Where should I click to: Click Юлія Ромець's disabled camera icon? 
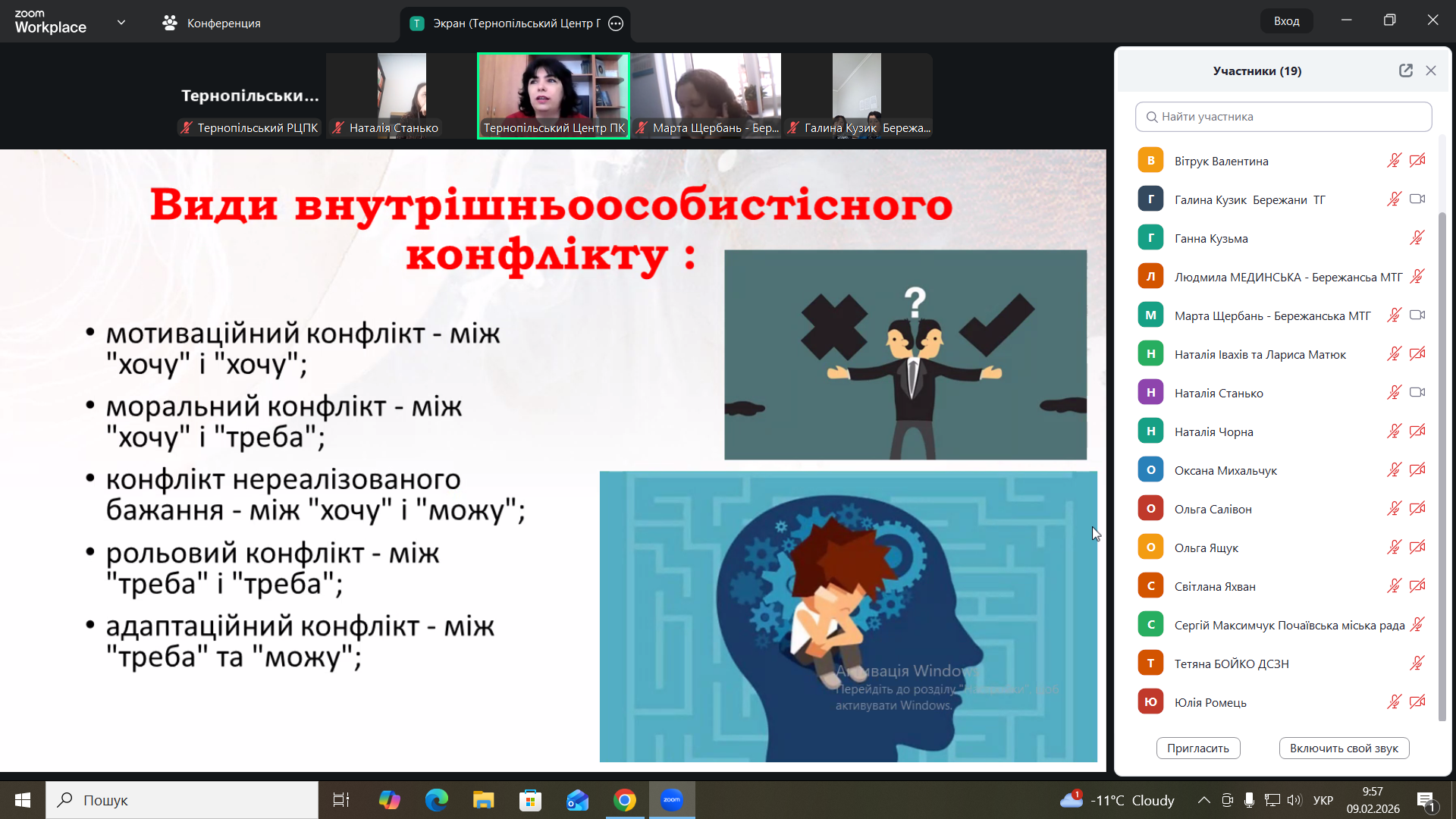[x=1417, y=702]
